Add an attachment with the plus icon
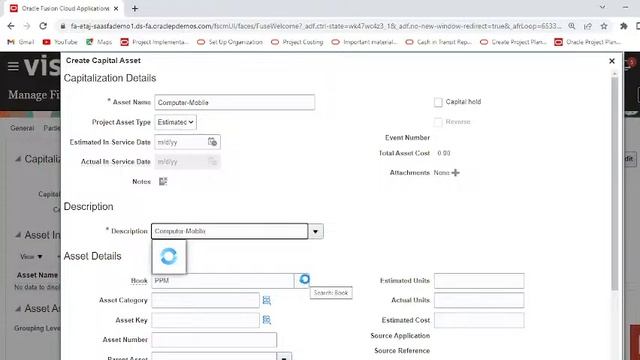 pyautogui.click(x=456, y=173)
